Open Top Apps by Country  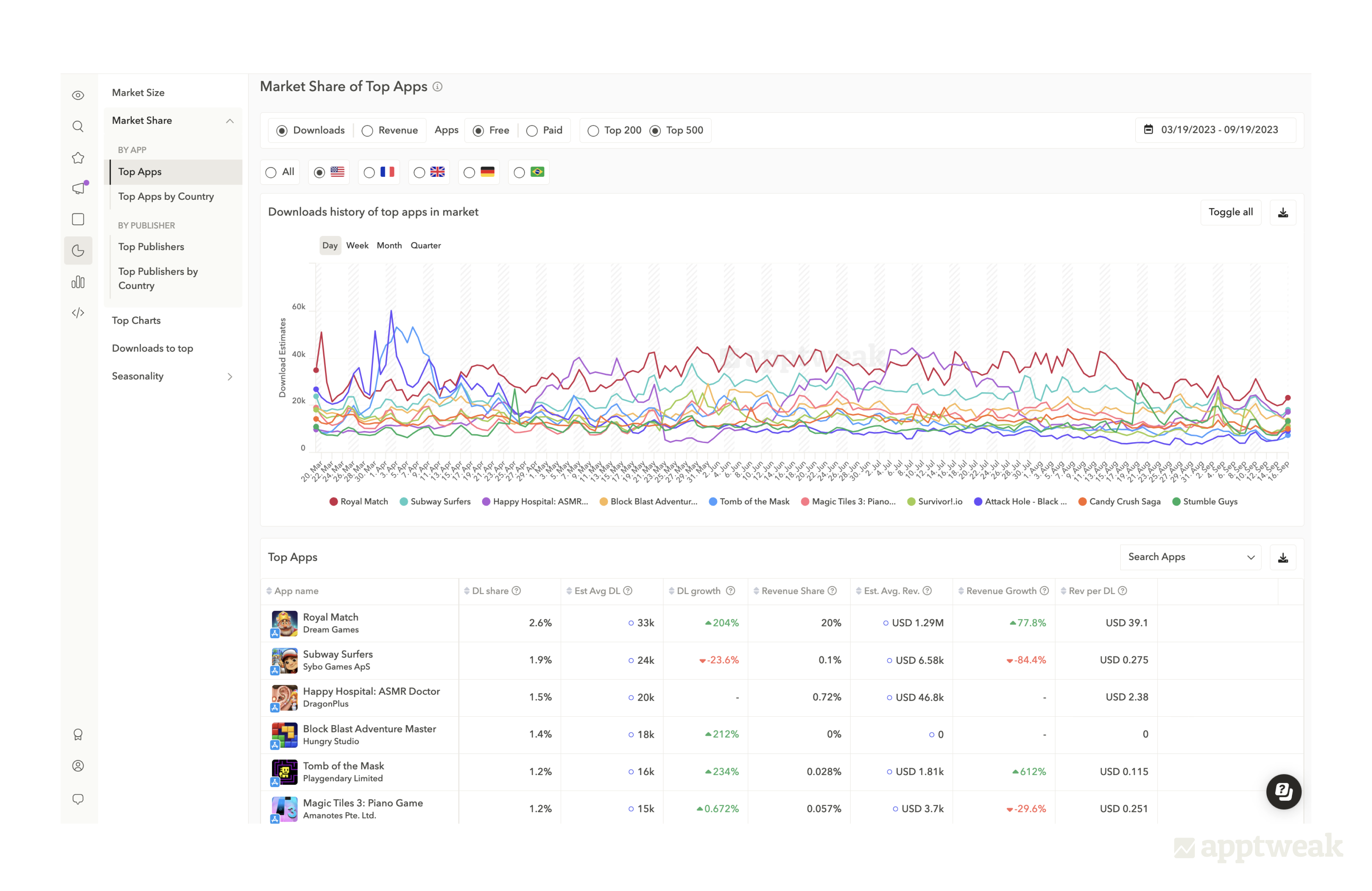pyautogui.click(x=166, y=197)
